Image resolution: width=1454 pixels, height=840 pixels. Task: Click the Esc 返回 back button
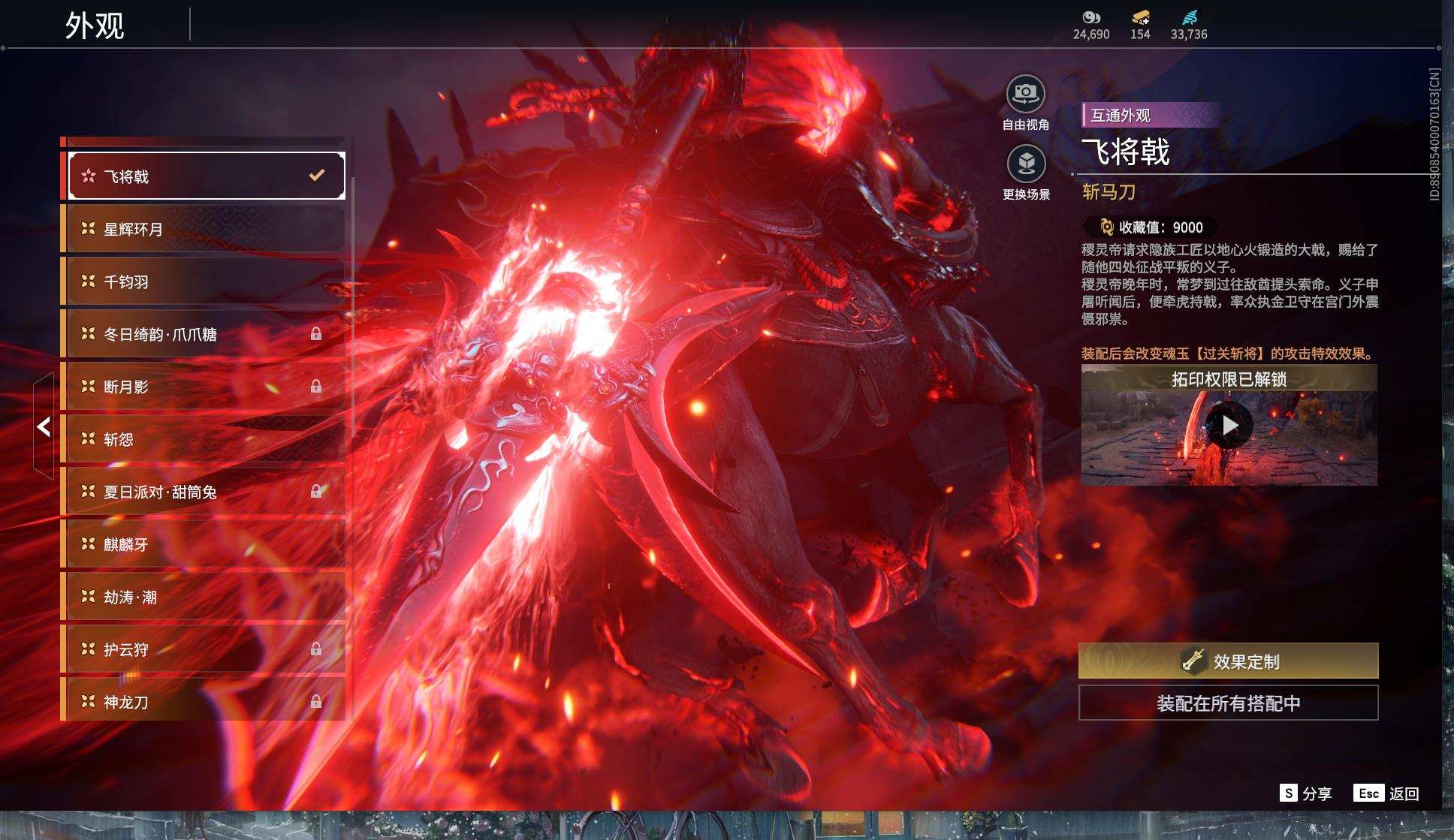click(x=1386, y=793)
